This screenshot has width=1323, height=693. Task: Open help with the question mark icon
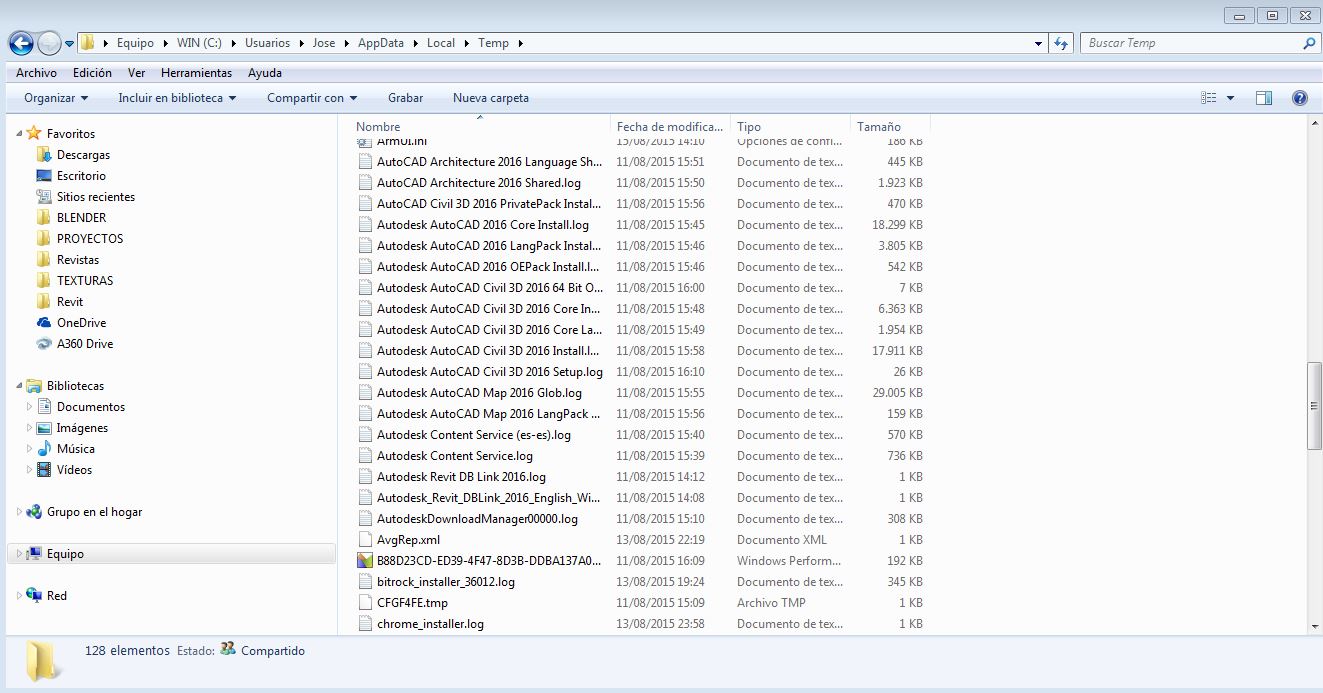pyautogui.click(x=1298, y=97)
